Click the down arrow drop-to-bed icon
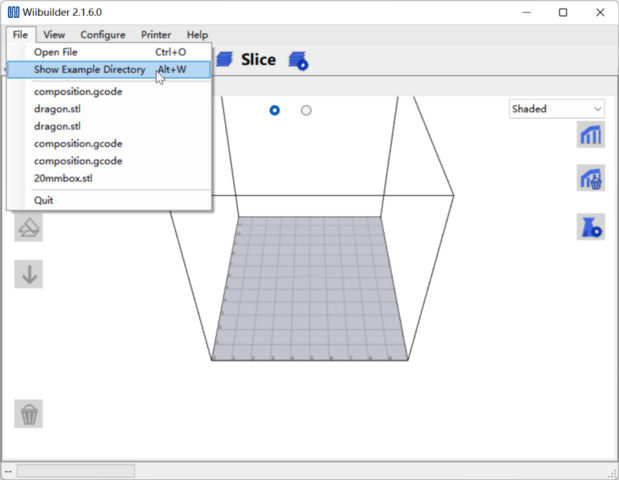This screenshot has width=619, height=480. coord(29,274)
